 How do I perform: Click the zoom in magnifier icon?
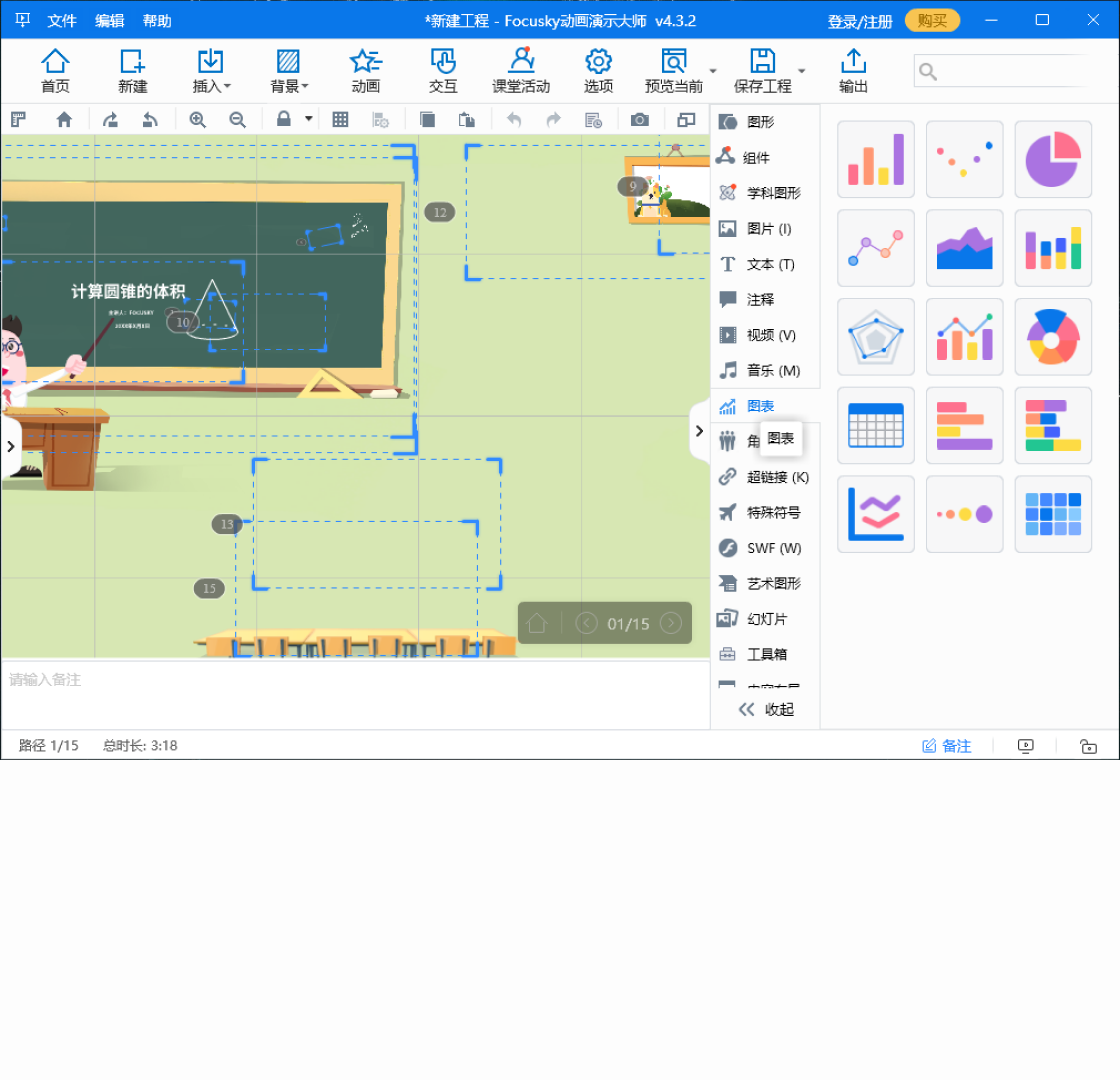coord(198,120)
